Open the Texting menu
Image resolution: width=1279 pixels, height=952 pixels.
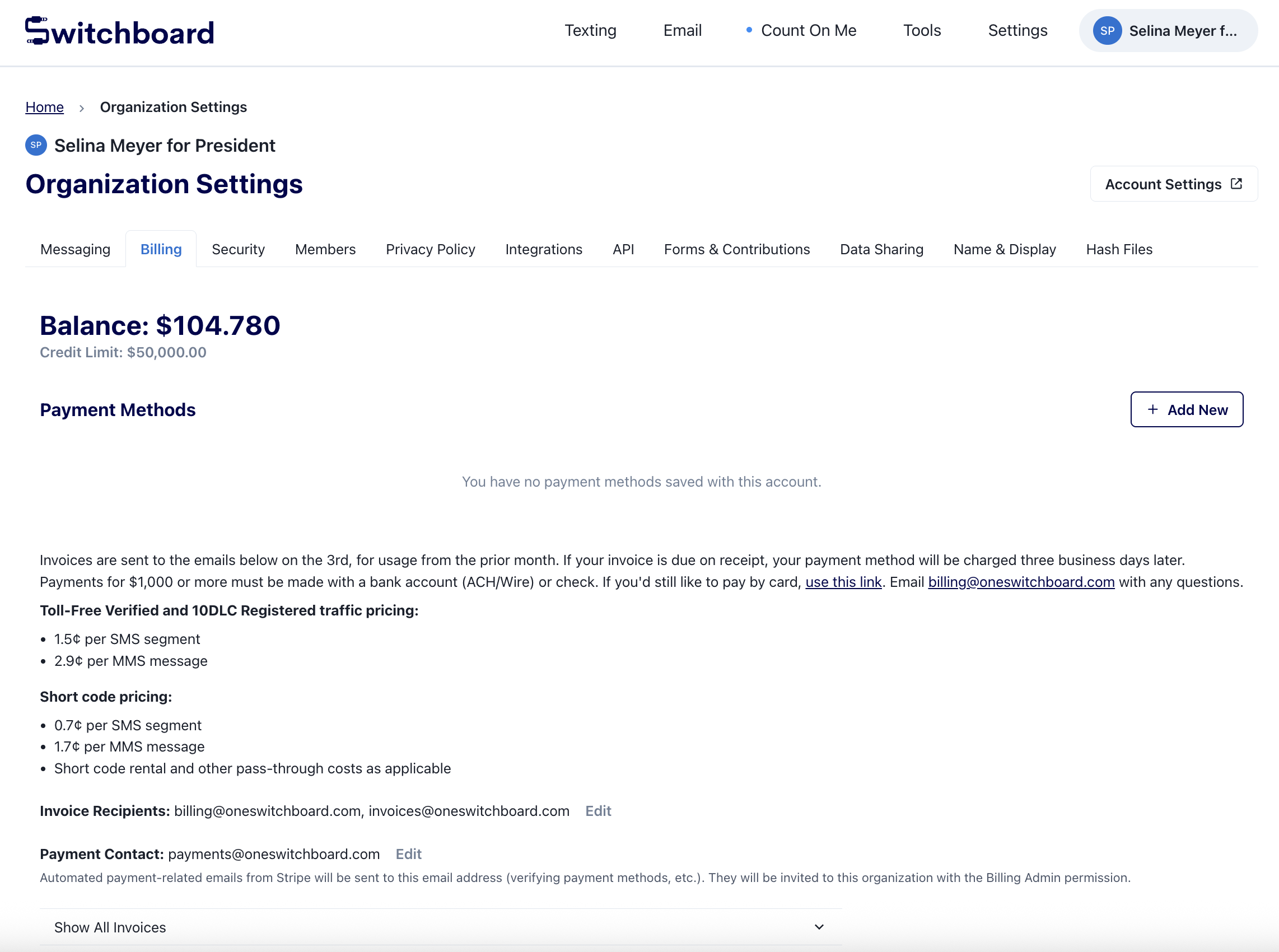590,31
